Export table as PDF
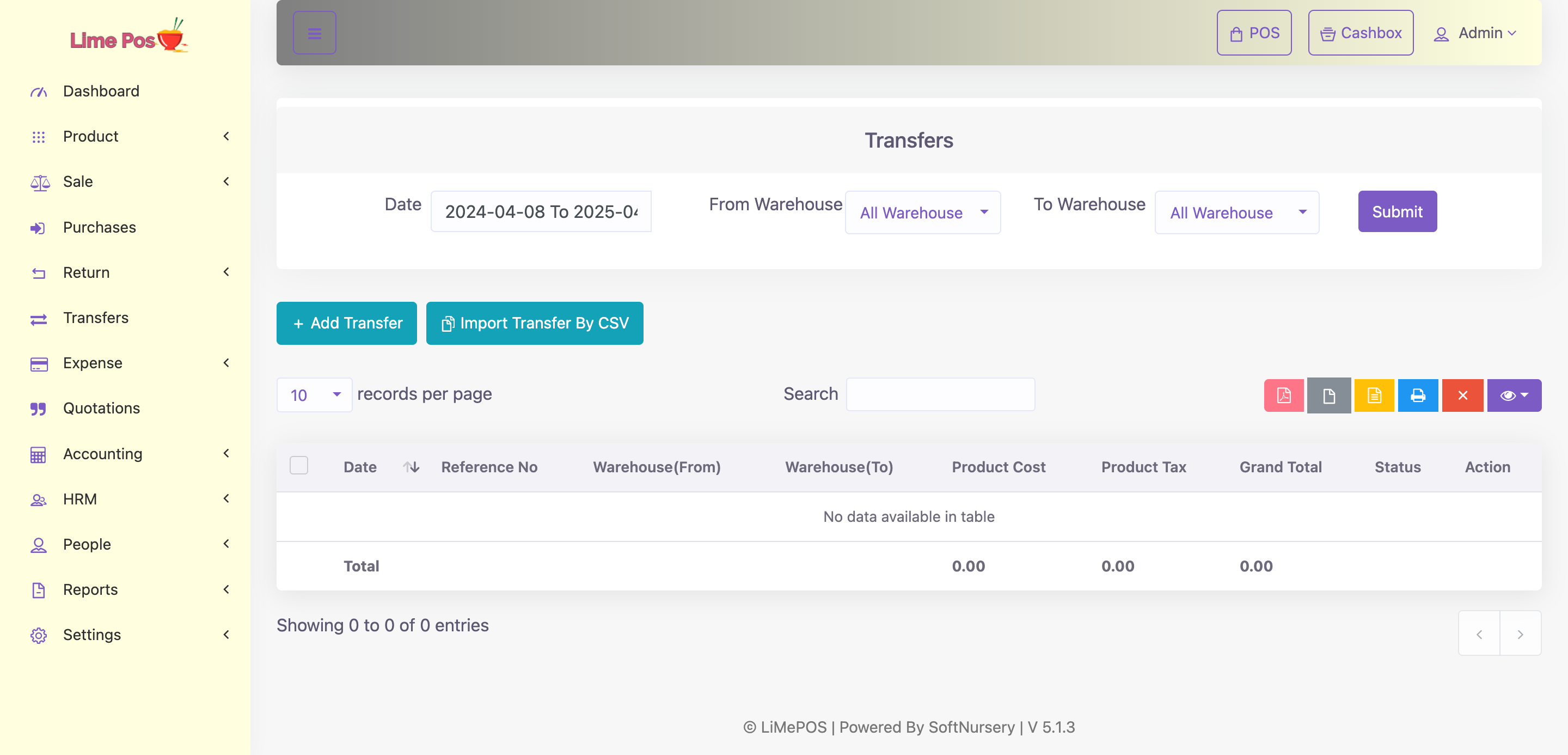1568x755 pixels. click(1283, 395)
